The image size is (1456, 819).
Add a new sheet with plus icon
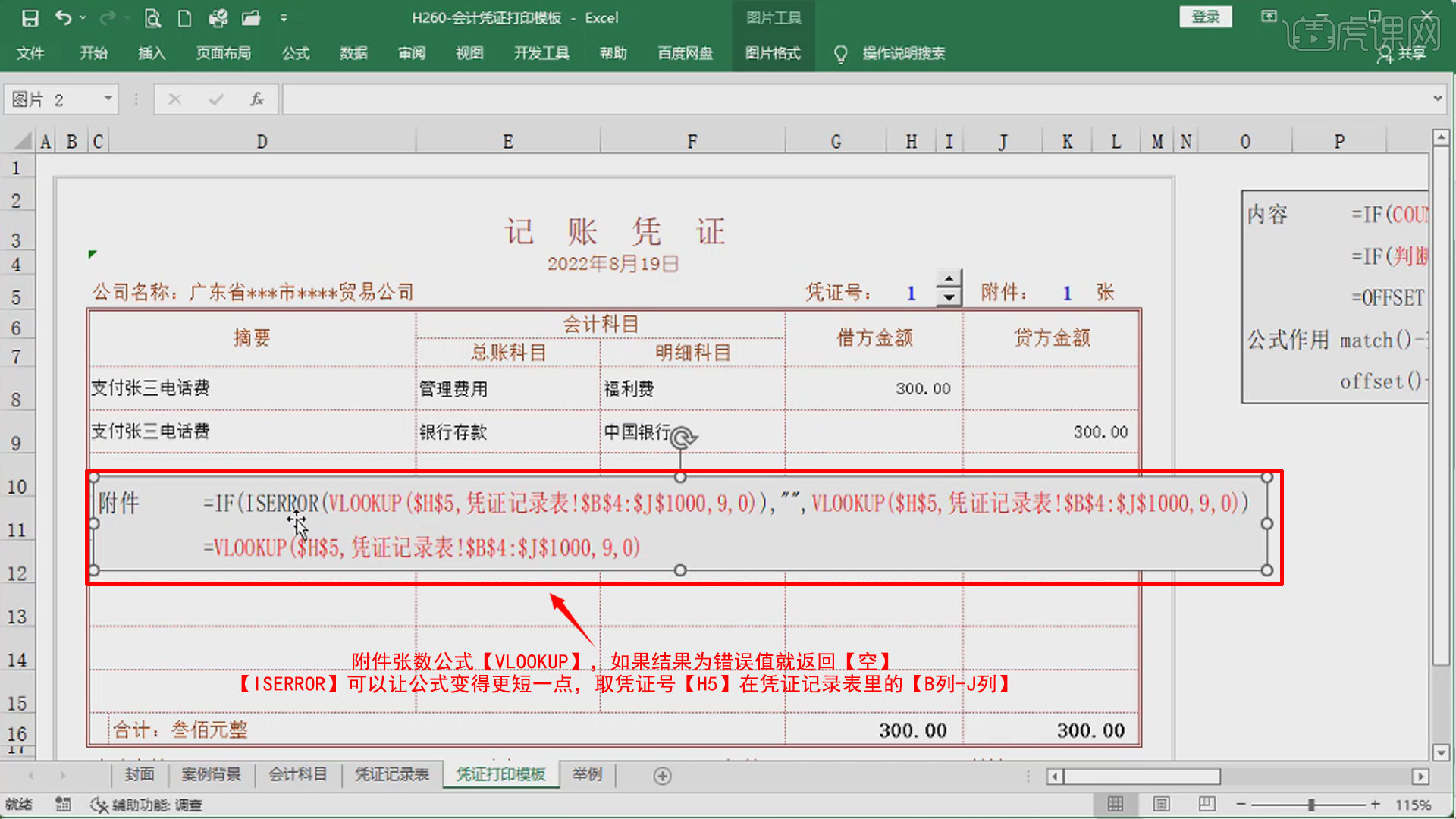(662, 776)
